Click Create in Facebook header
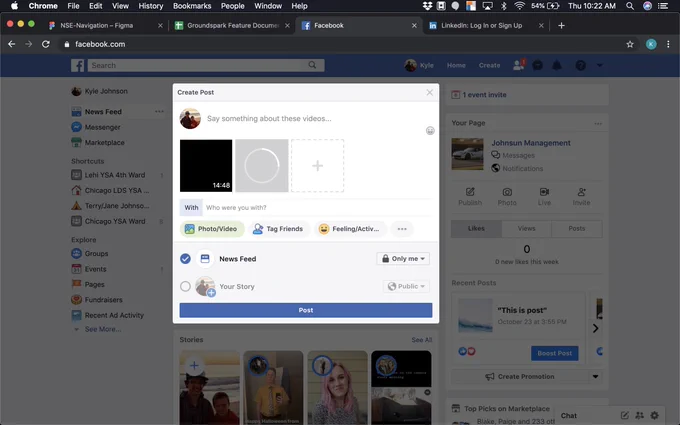 tap(489, 65)
